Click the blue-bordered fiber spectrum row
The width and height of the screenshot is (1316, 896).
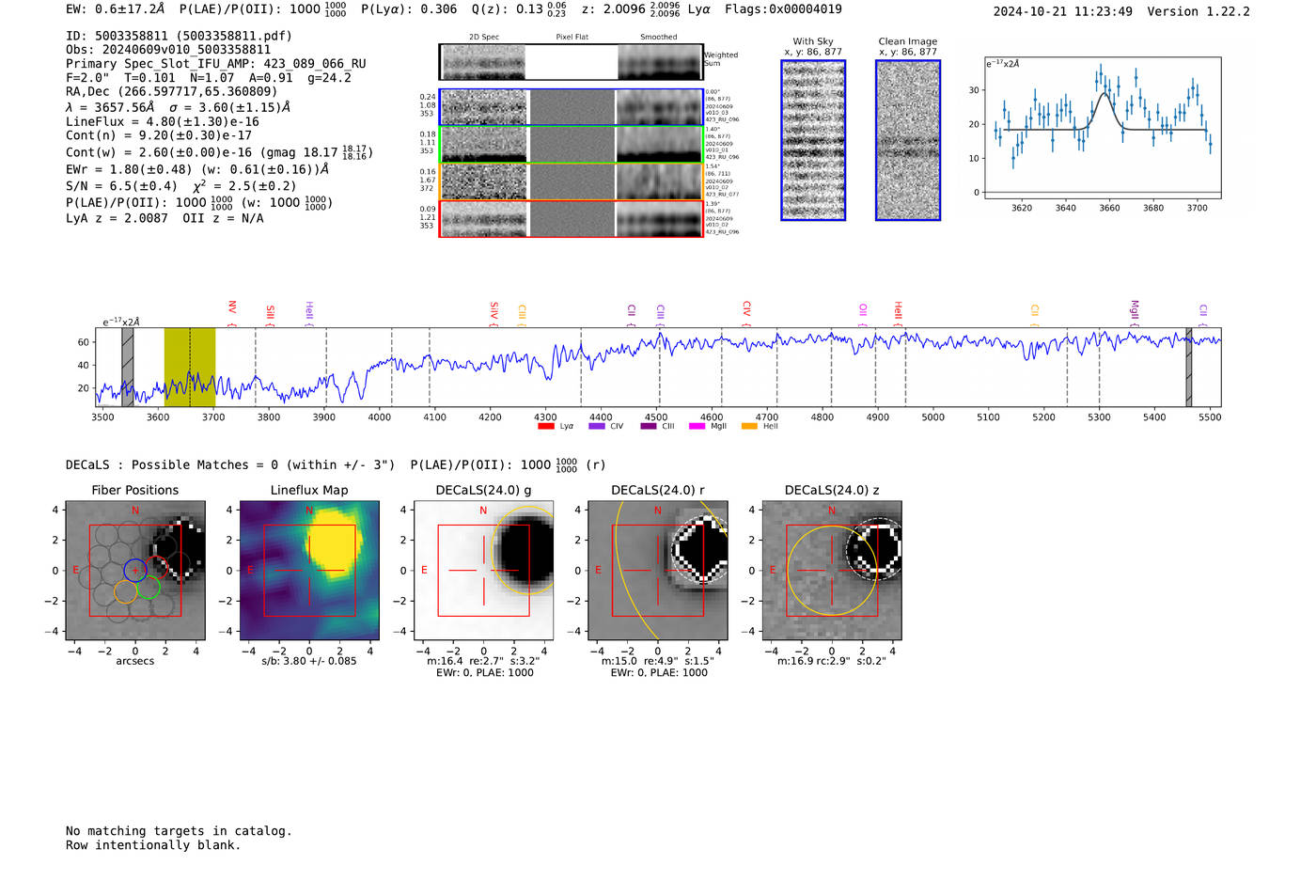coord(571,107)
